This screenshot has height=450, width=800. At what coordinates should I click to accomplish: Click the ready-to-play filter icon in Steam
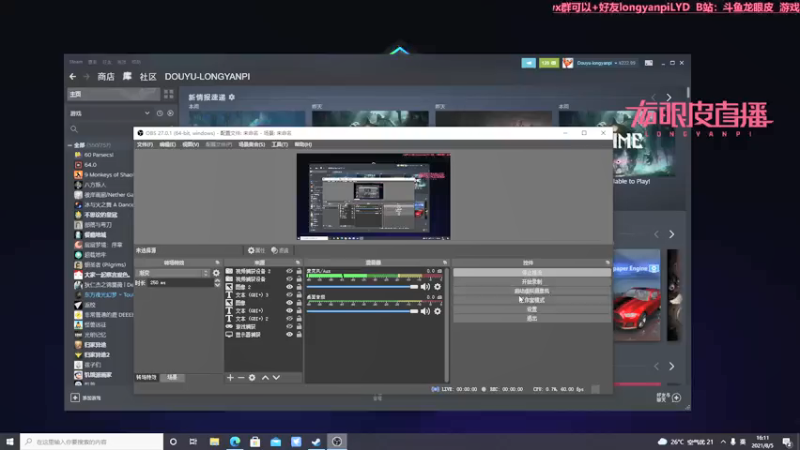[x=170, y=113]
